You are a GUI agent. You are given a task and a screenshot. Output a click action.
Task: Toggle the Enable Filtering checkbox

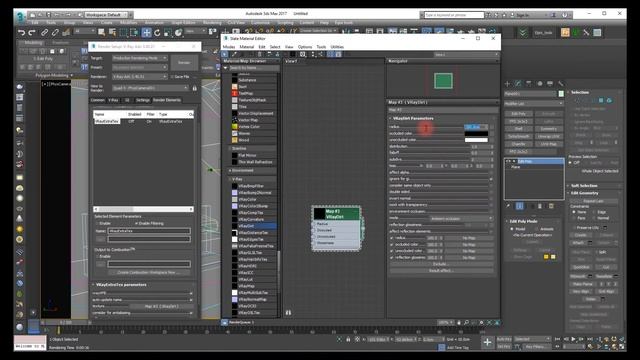(x=136, y=223)
